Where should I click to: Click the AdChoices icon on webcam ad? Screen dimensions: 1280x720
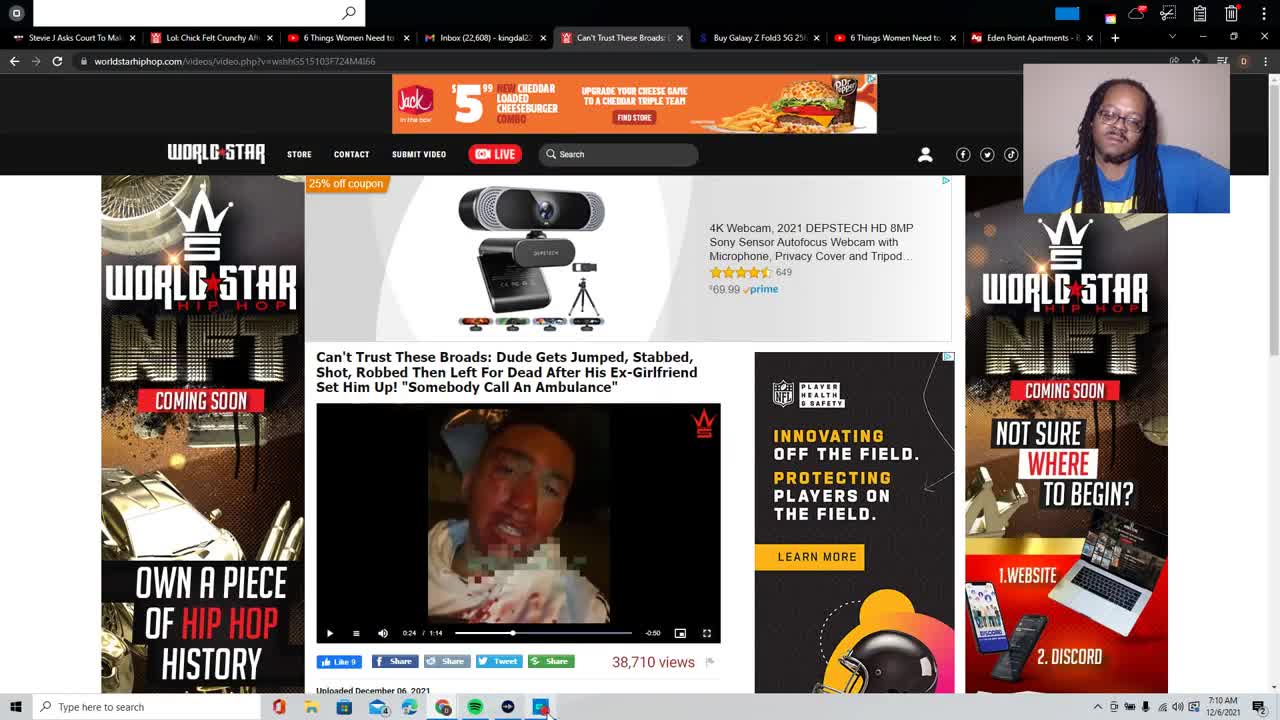945,181
